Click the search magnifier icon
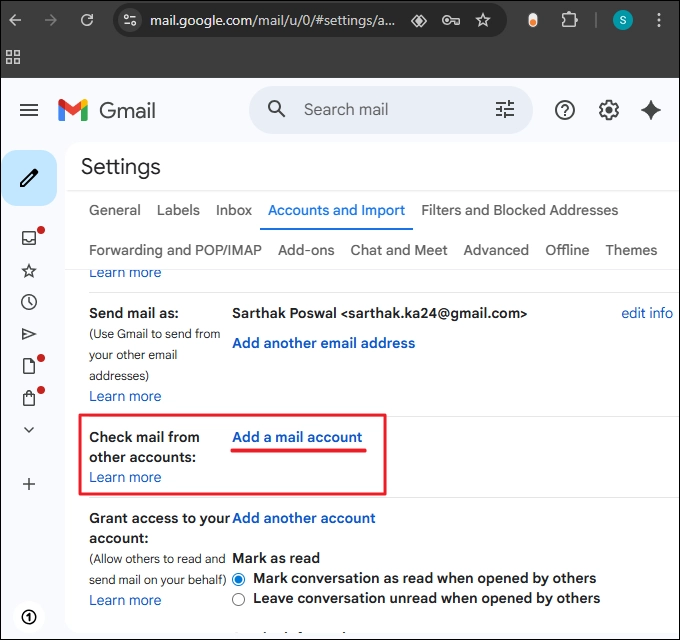Viewport: 680px width, 640px height. point(276,109)
